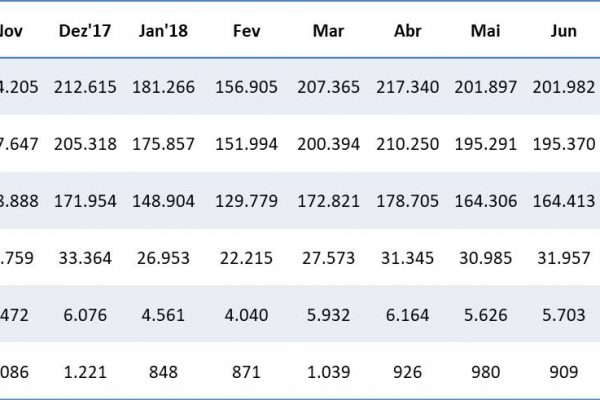The image size is (600, 400).
Task: Click the Abr column header
Action: [x=409, y=32]
